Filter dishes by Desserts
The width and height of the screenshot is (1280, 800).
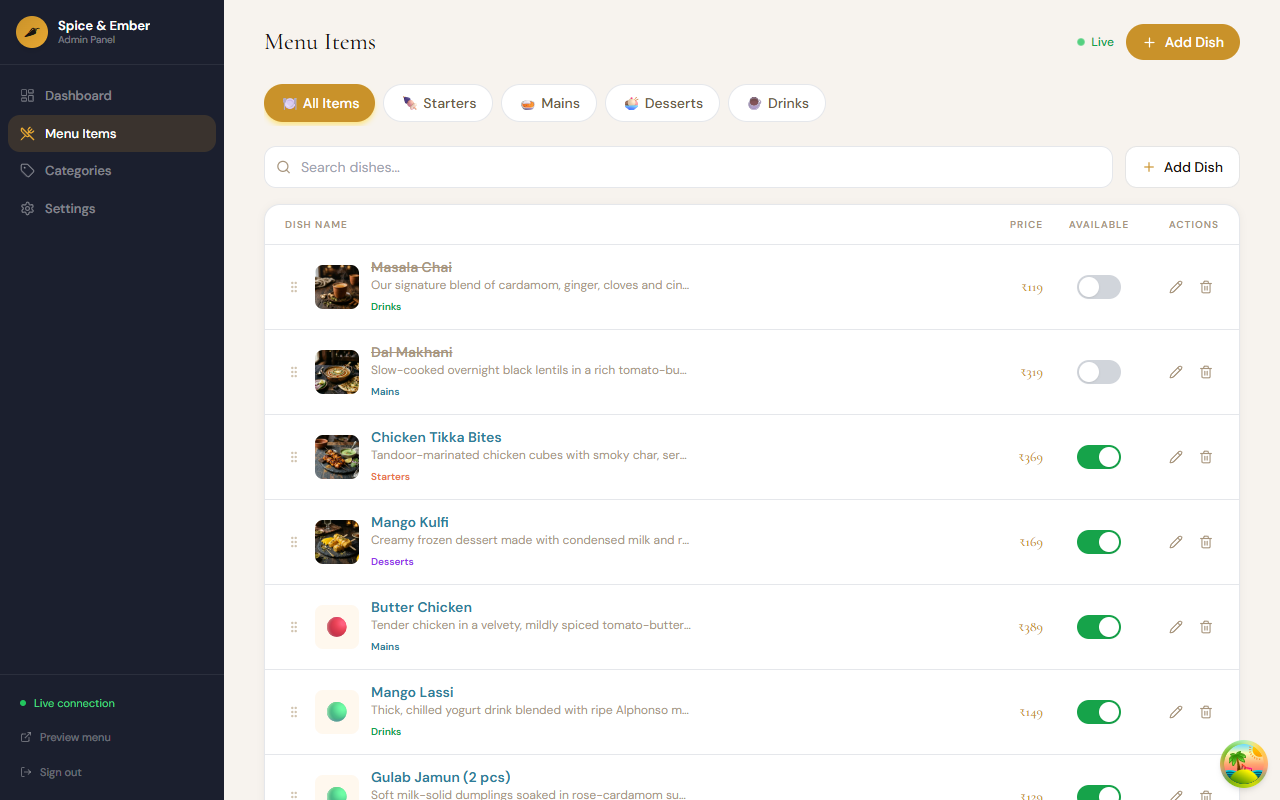click(662, 103)
